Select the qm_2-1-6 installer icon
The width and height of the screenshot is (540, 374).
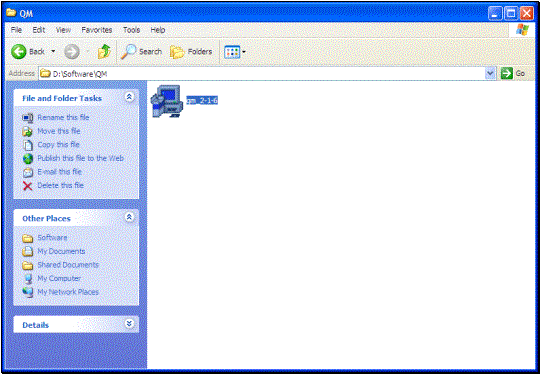tap(167, 101)
